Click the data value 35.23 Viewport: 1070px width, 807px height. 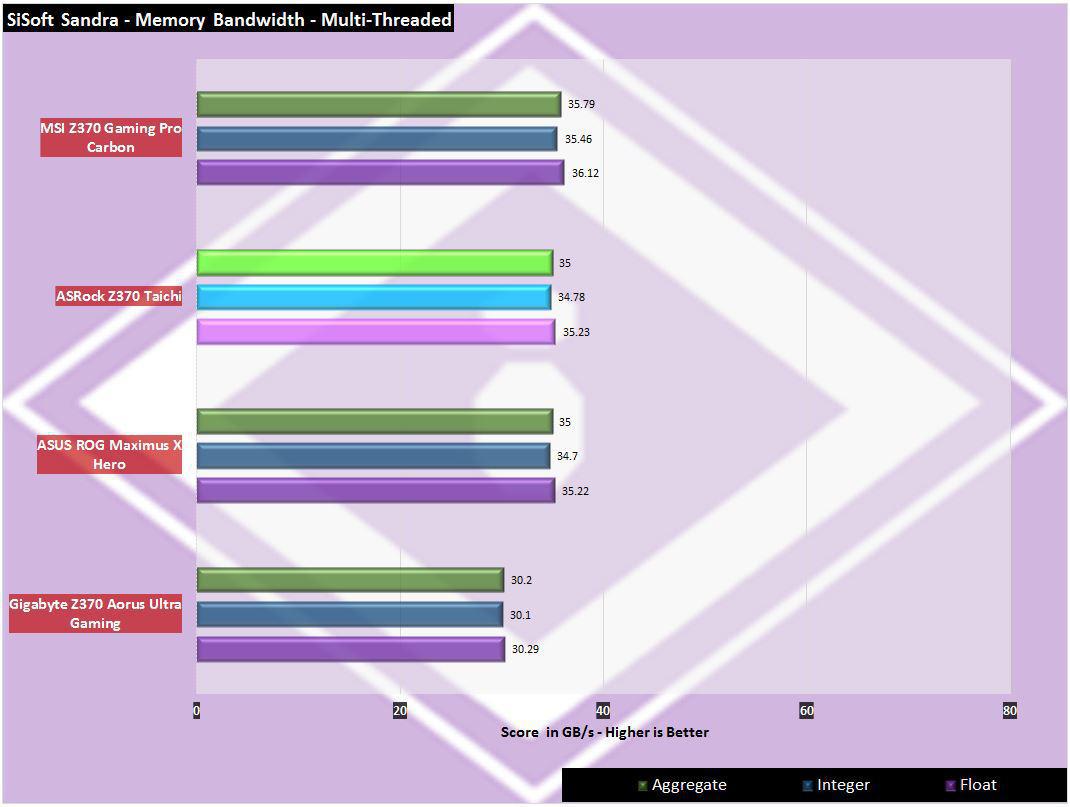[576, 332]
